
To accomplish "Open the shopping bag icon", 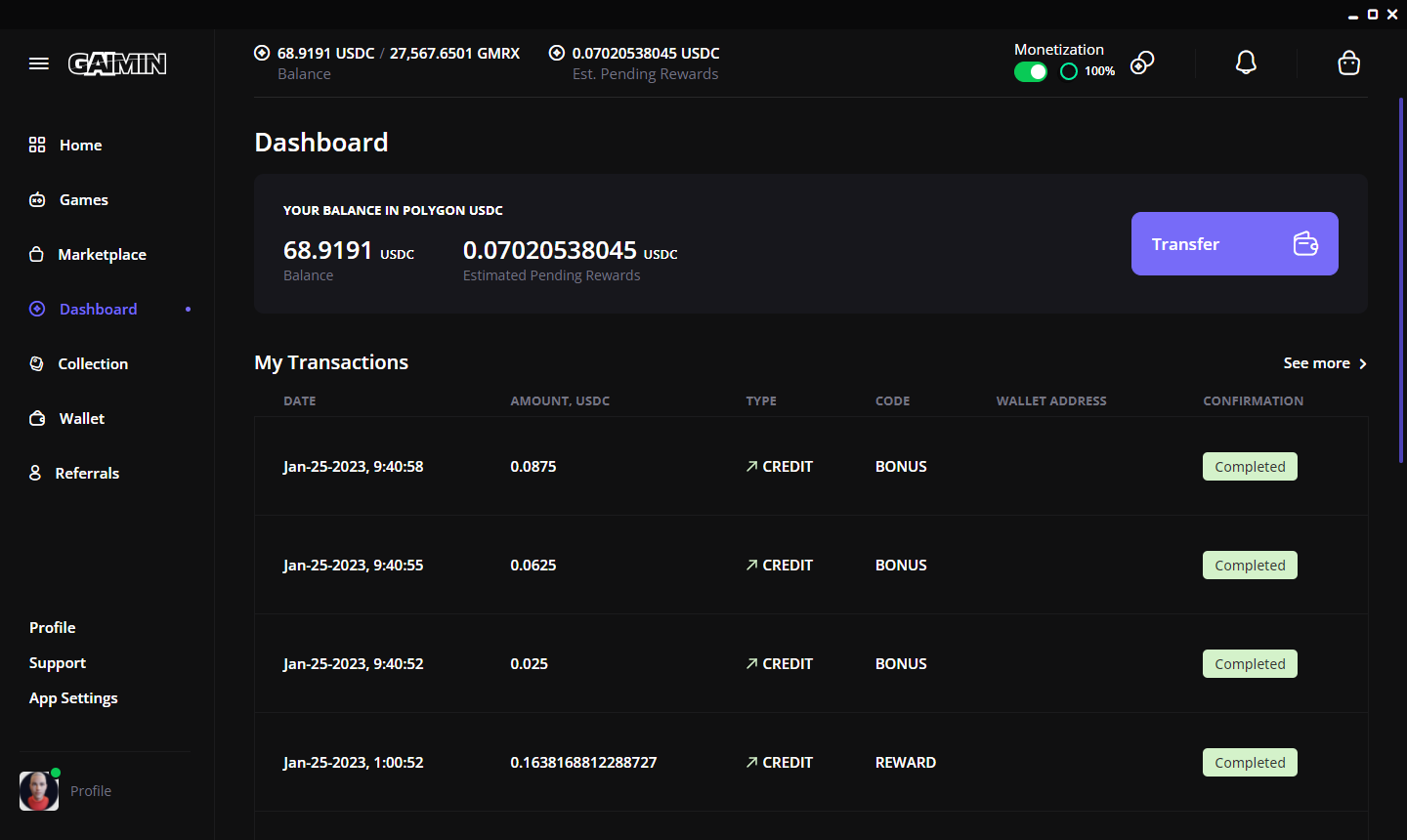I will coord(1348,63).
